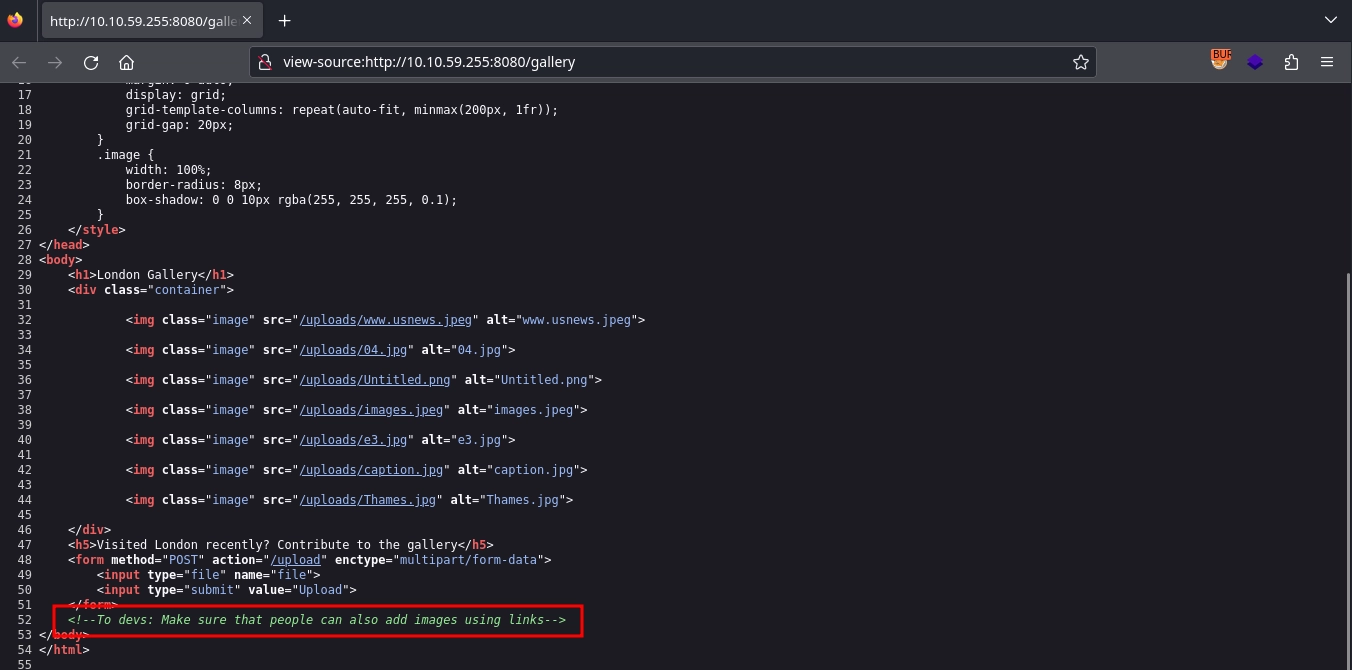Viewport: 1352px width, 670px height.
Task: Open the /uploads/Thames.jpg link
Action: coord(367,500)
